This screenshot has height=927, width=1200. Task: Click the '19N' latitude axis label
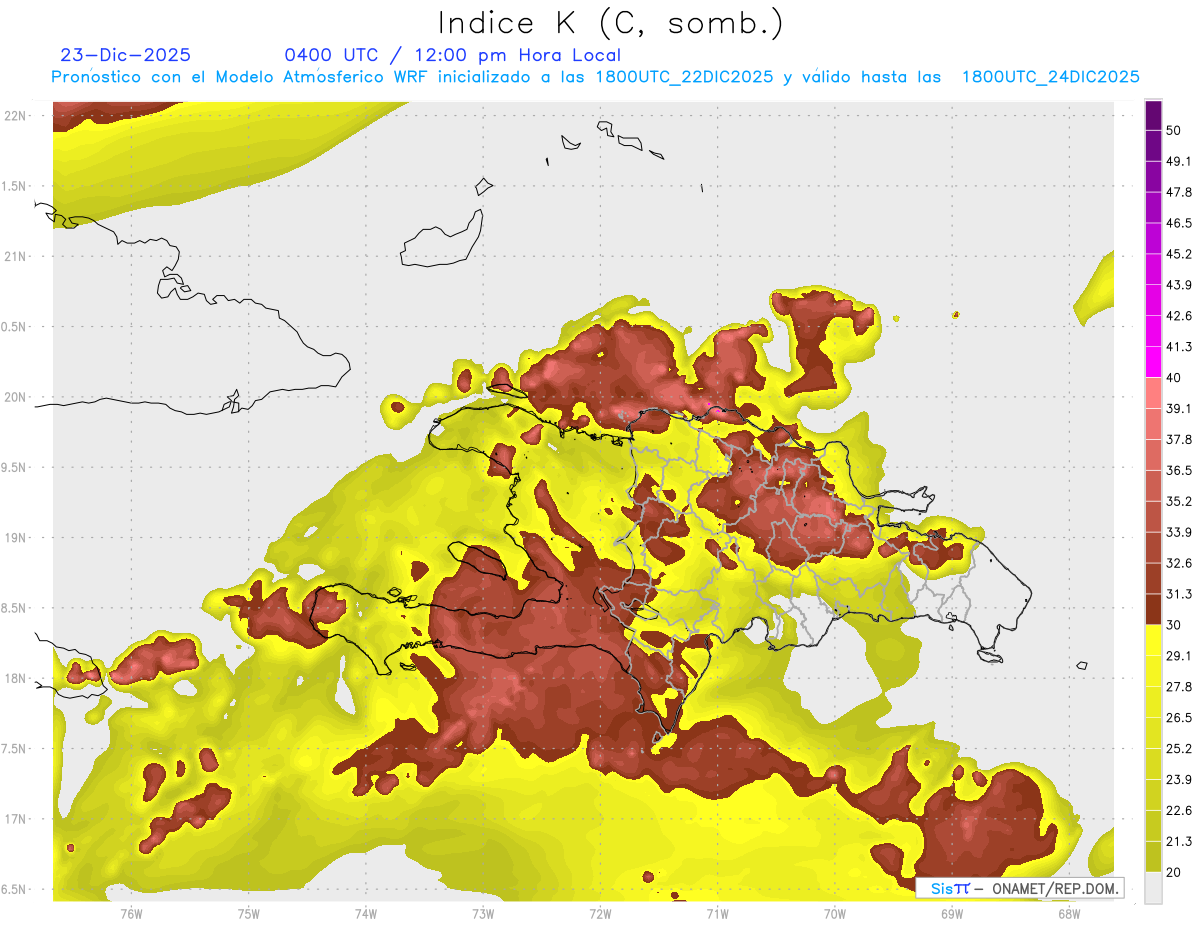tap(15, 538)
